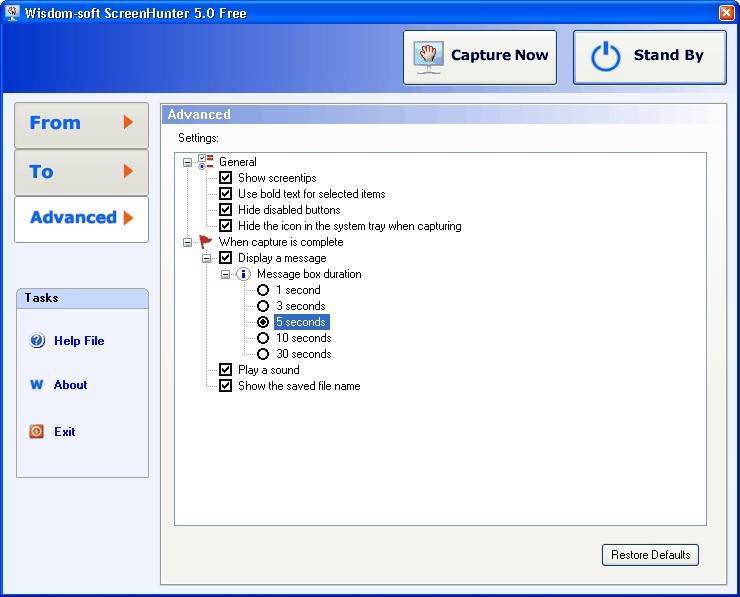The height and width of the screenshot is (597, 740).
Task: Uncheck Display a message
Action: pyautogui.click(x=226, y=258)
